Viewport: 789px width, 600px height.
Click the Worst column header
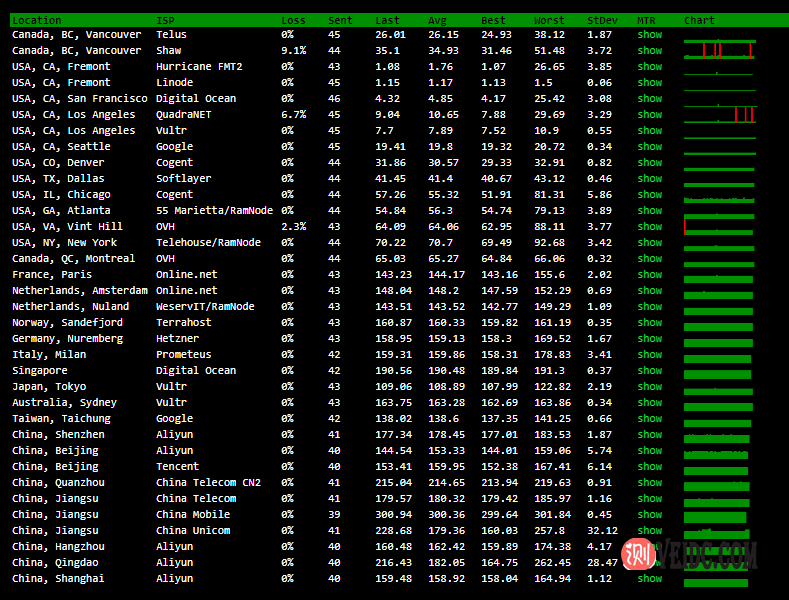coord(549,20)
